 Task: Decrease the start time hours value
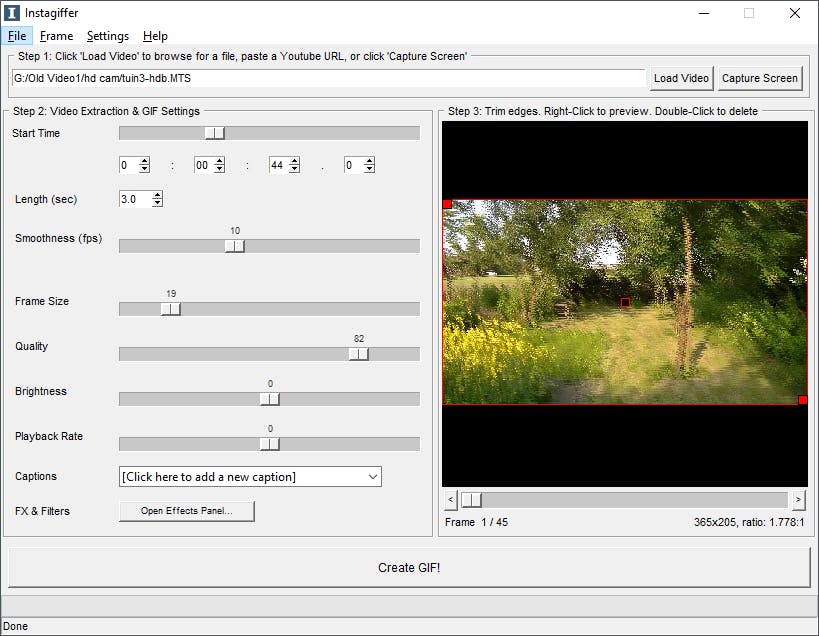click(x=145, y=169)
